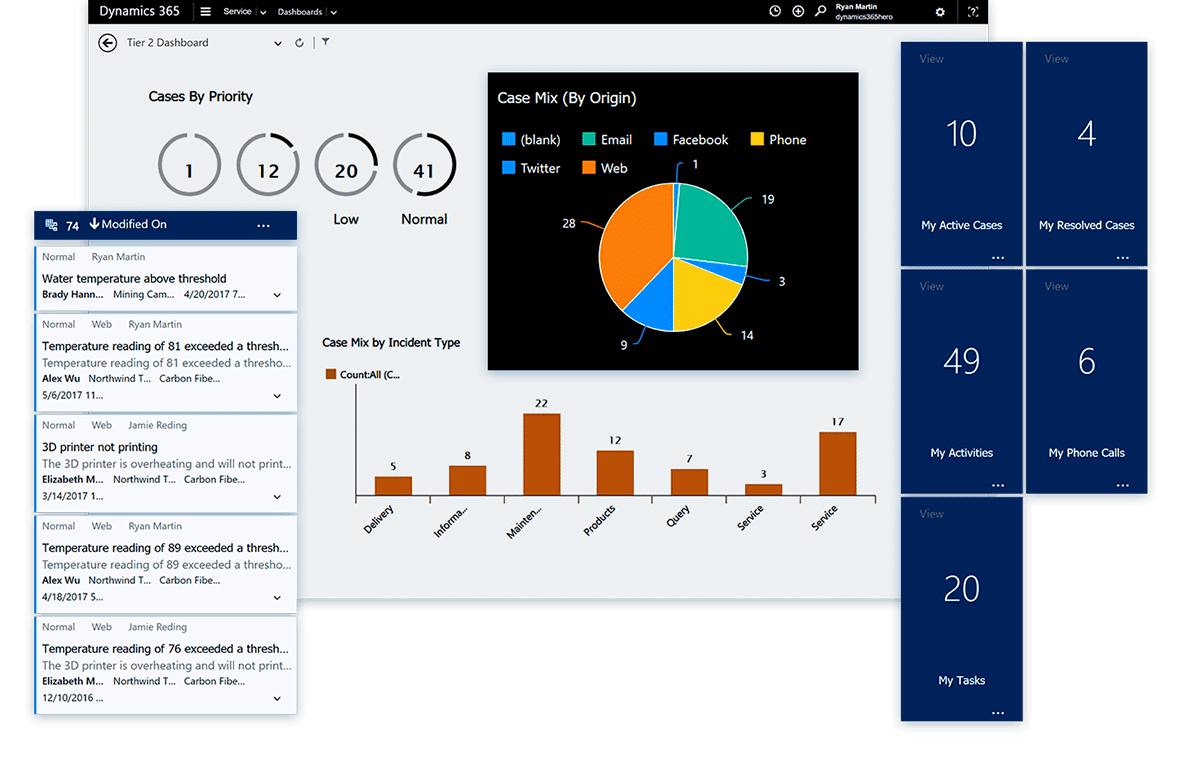Open the settings gear icon
1182x779 pixels.
(x=940, y=12)
